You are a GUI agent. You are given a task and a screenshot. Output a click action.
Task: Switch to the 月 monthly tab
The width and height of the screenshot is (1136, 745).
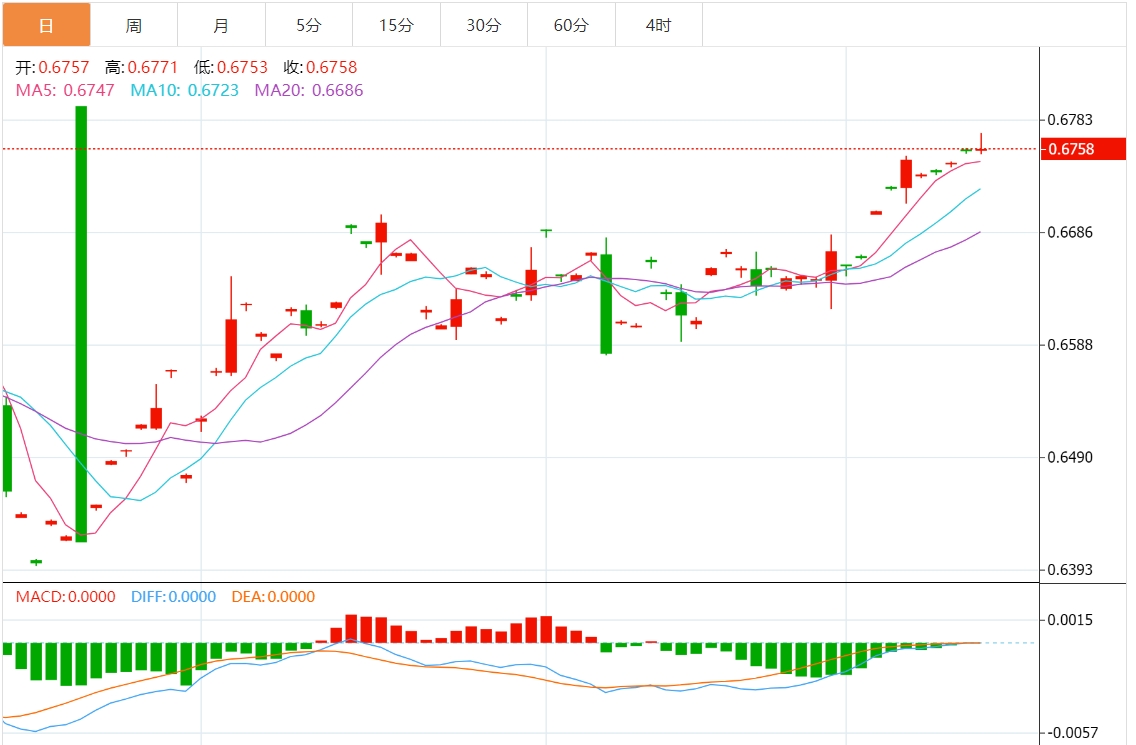coord(222,25)
